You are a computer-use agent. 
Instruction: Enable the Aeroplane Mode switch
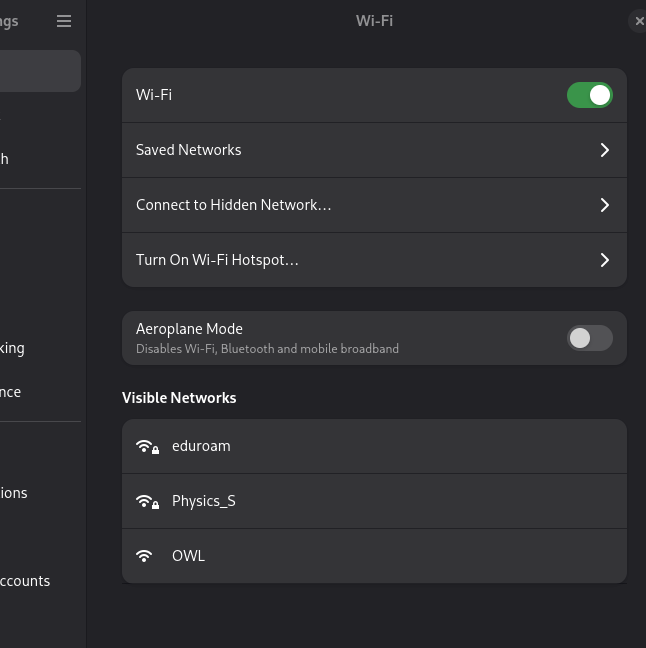pyautogui.click(x=589, y=338)
